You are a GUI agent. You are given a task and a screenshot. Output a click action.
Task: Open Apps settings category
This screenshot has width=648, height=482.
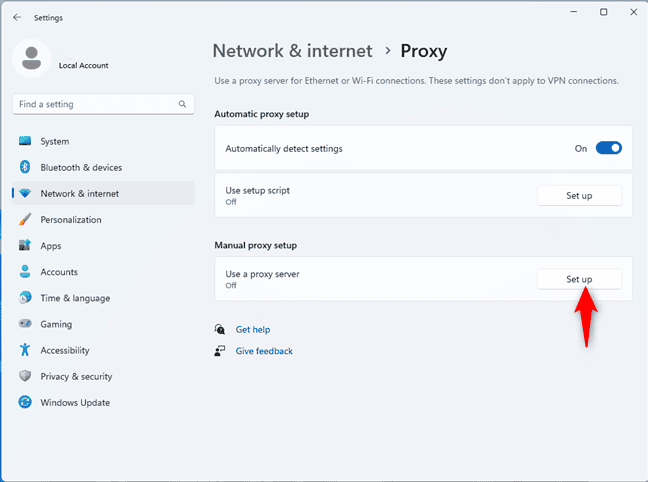point(103,246)
